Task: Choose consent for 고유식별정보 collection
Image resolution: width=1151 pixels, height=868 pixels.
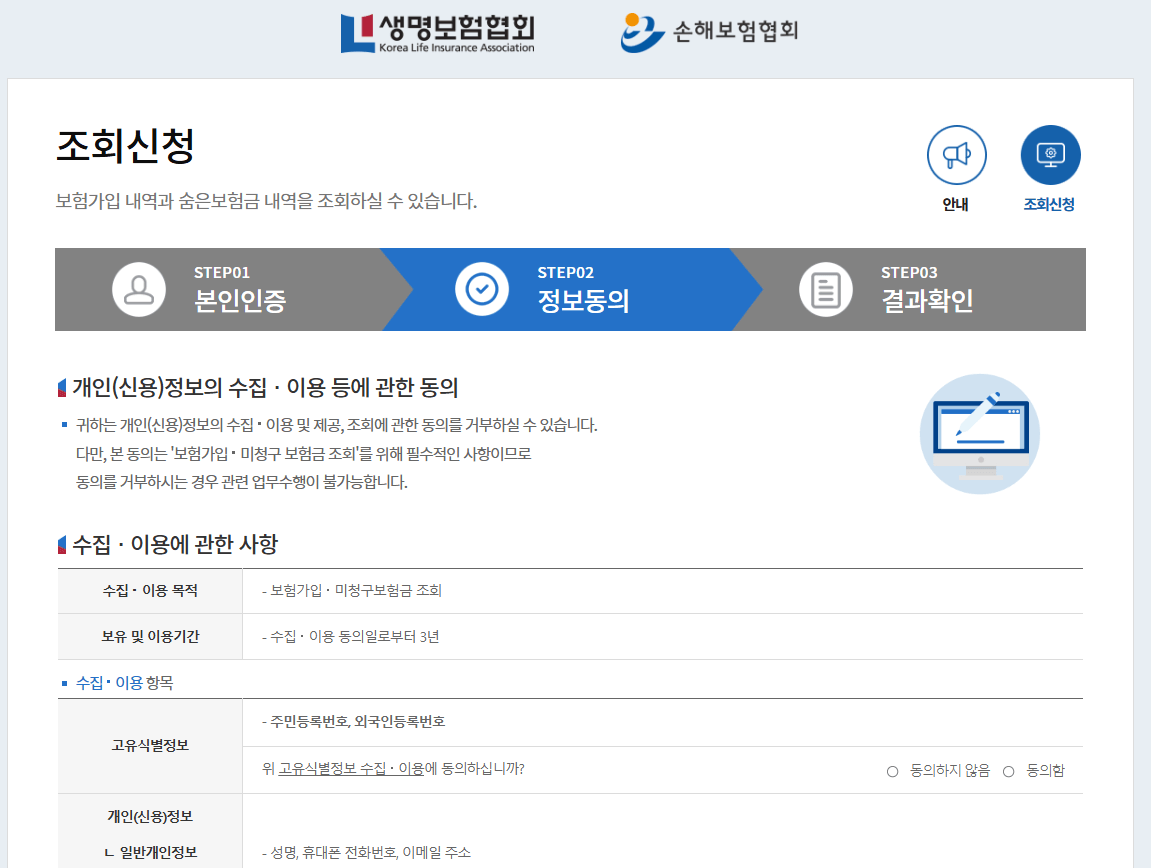Action: (x=1008, y=770)
